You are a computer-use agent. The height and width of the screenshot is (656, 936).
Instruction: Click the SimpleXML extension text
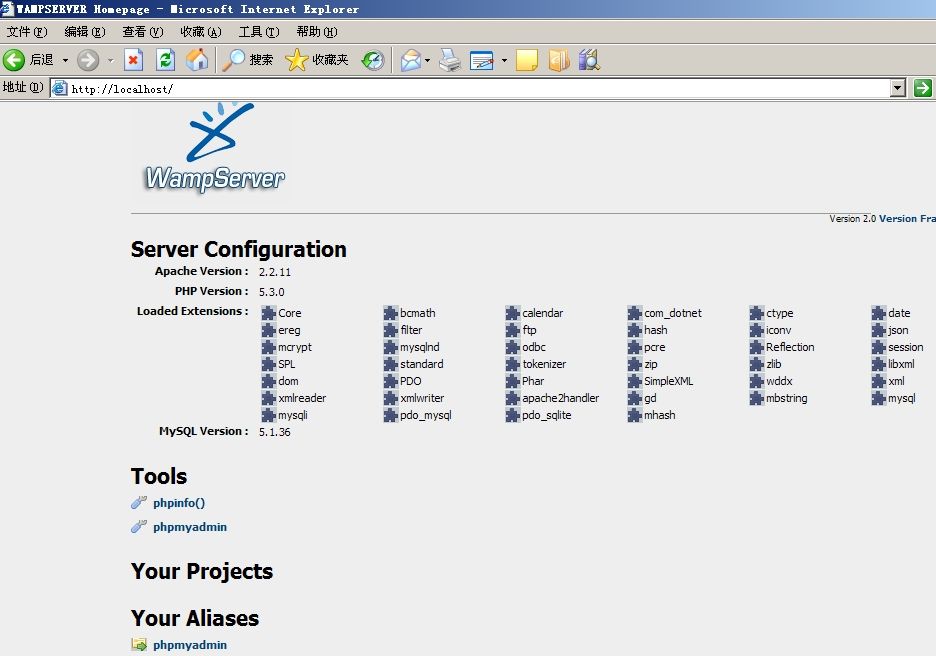(x=669, y=381)
